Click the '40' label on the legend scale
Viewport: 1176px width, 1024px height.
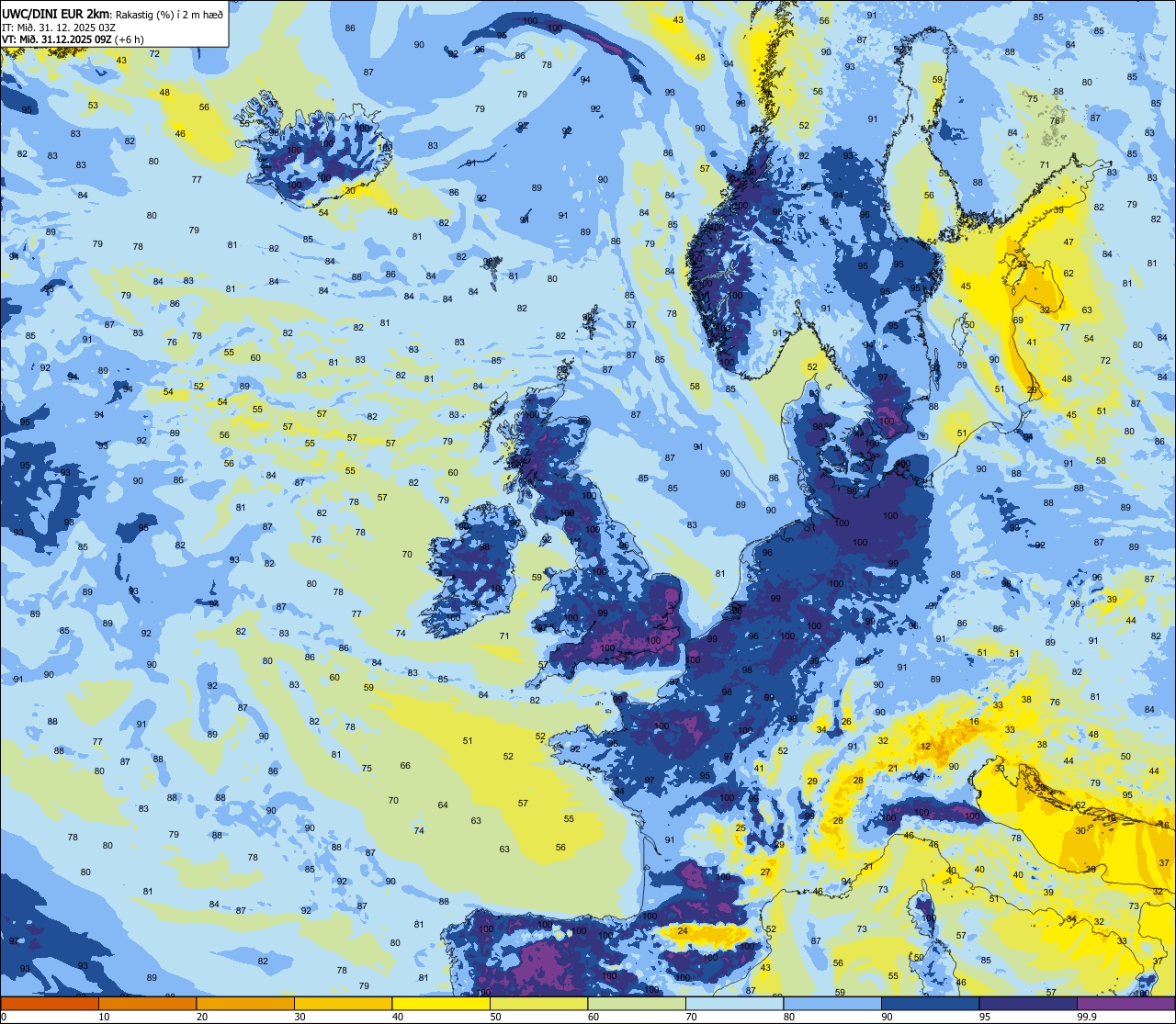point(398,1017)
